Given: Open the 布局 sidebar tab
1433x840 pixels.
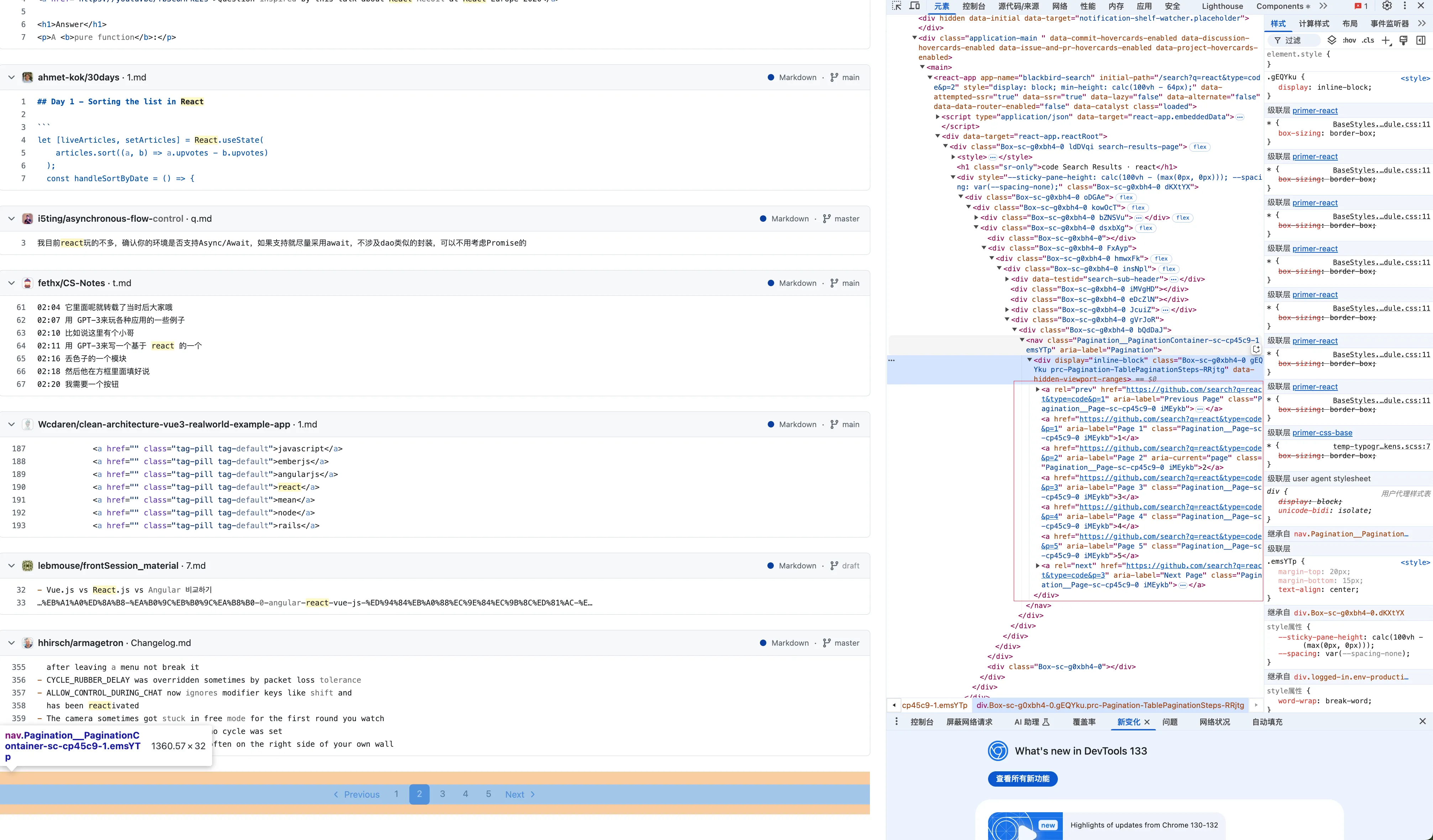Looking at the screenshot, I should point(1349,23).
